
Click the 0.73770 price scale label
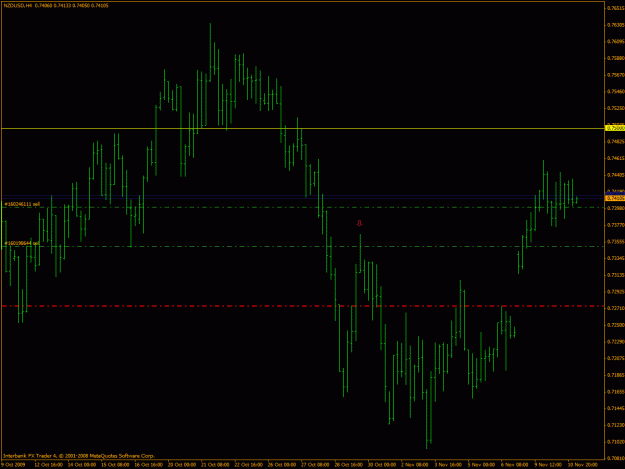[x=616, y=225]
